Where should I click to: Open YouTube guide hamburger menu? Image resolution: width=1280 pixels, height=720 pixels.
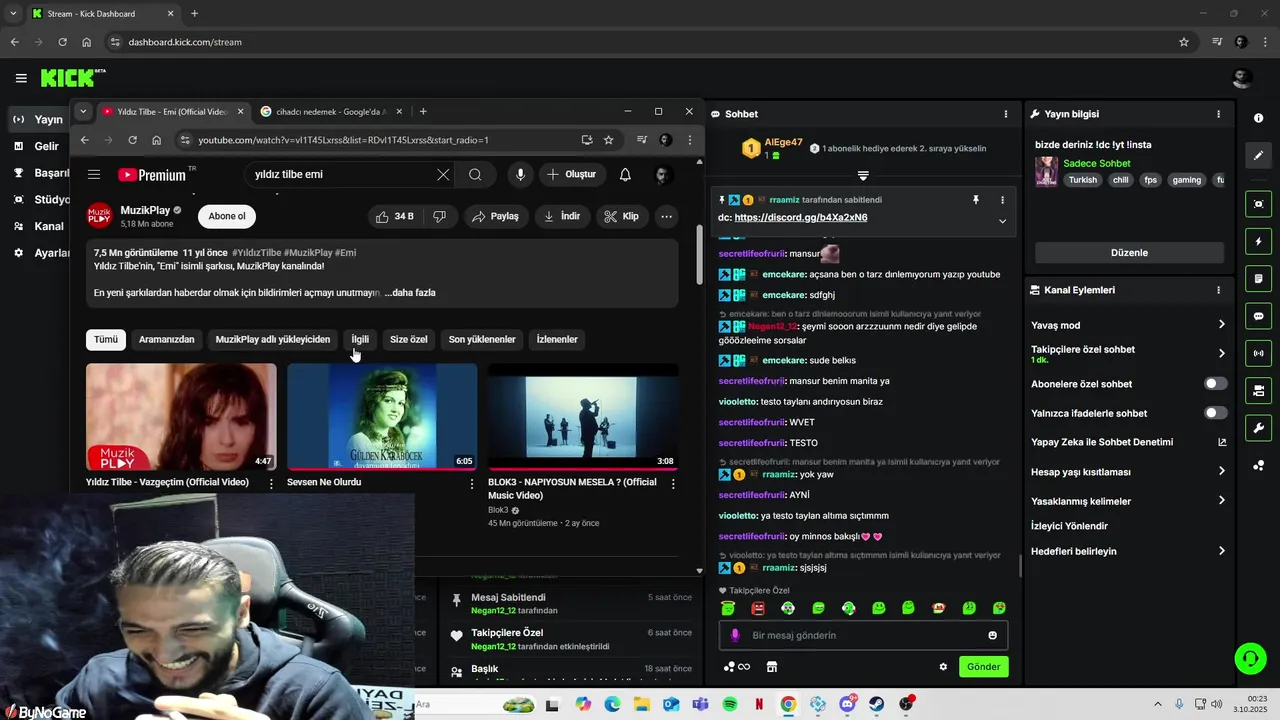pyautogui.click(x=94, y=174)
